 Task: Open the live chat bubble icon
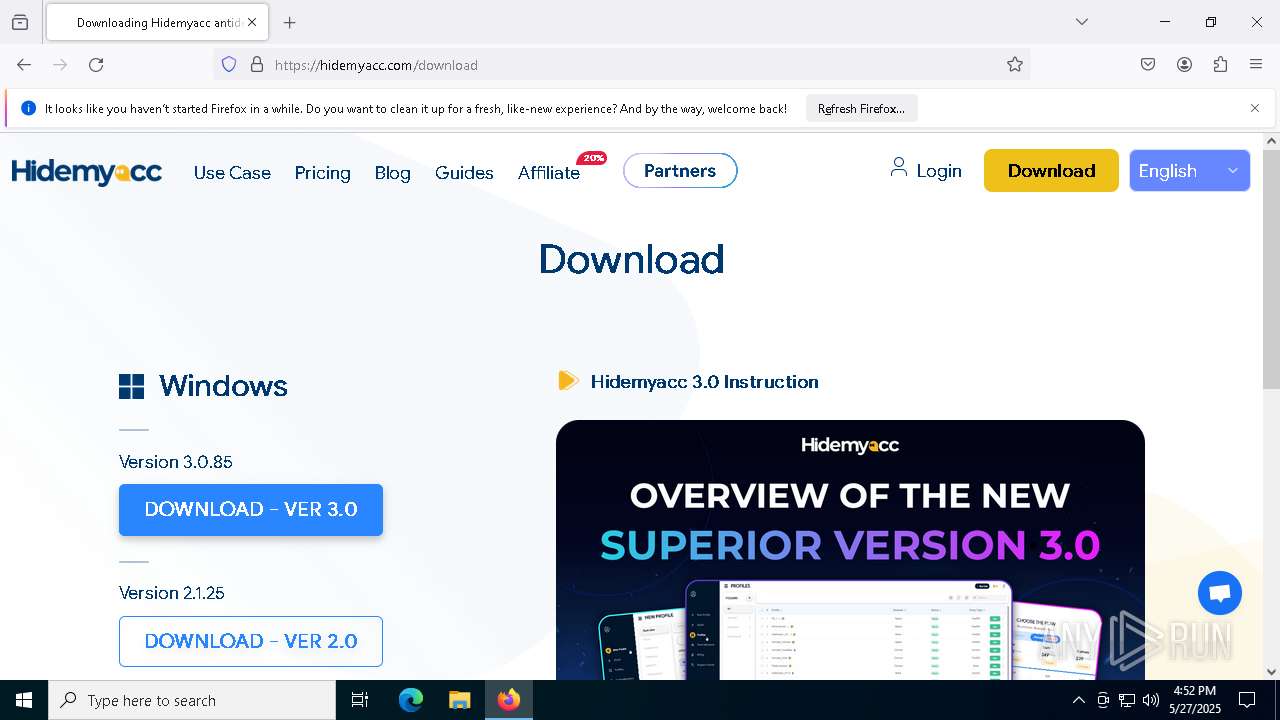tap(1220, 594)
